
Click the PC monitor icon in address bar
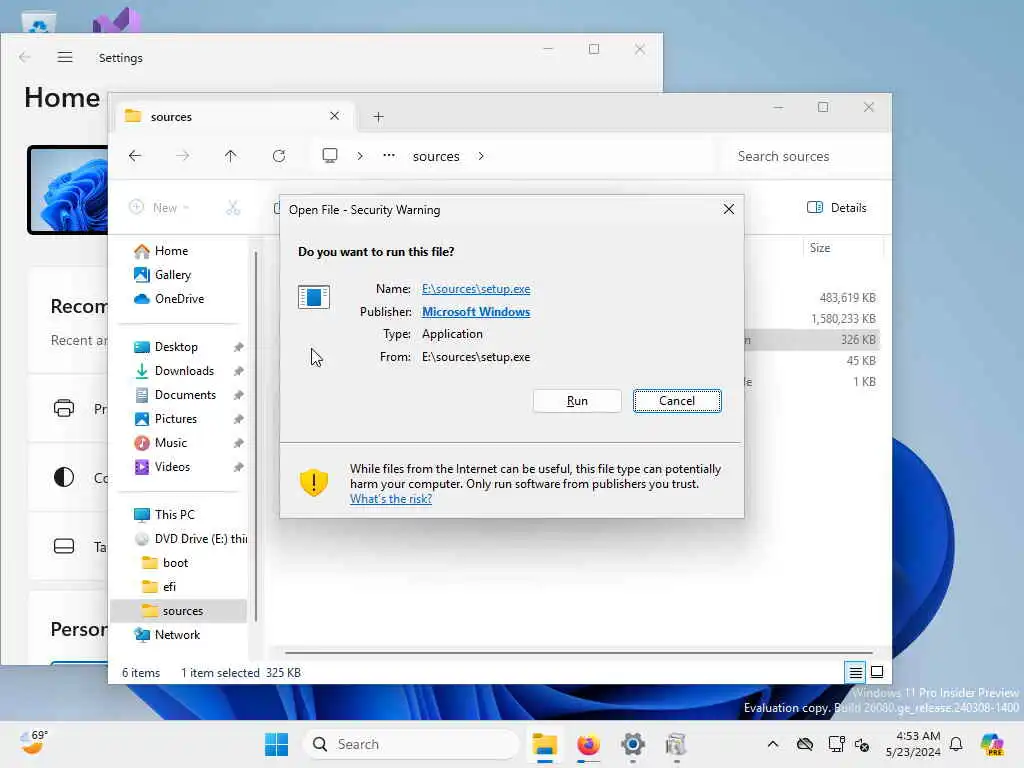(330, 155)
